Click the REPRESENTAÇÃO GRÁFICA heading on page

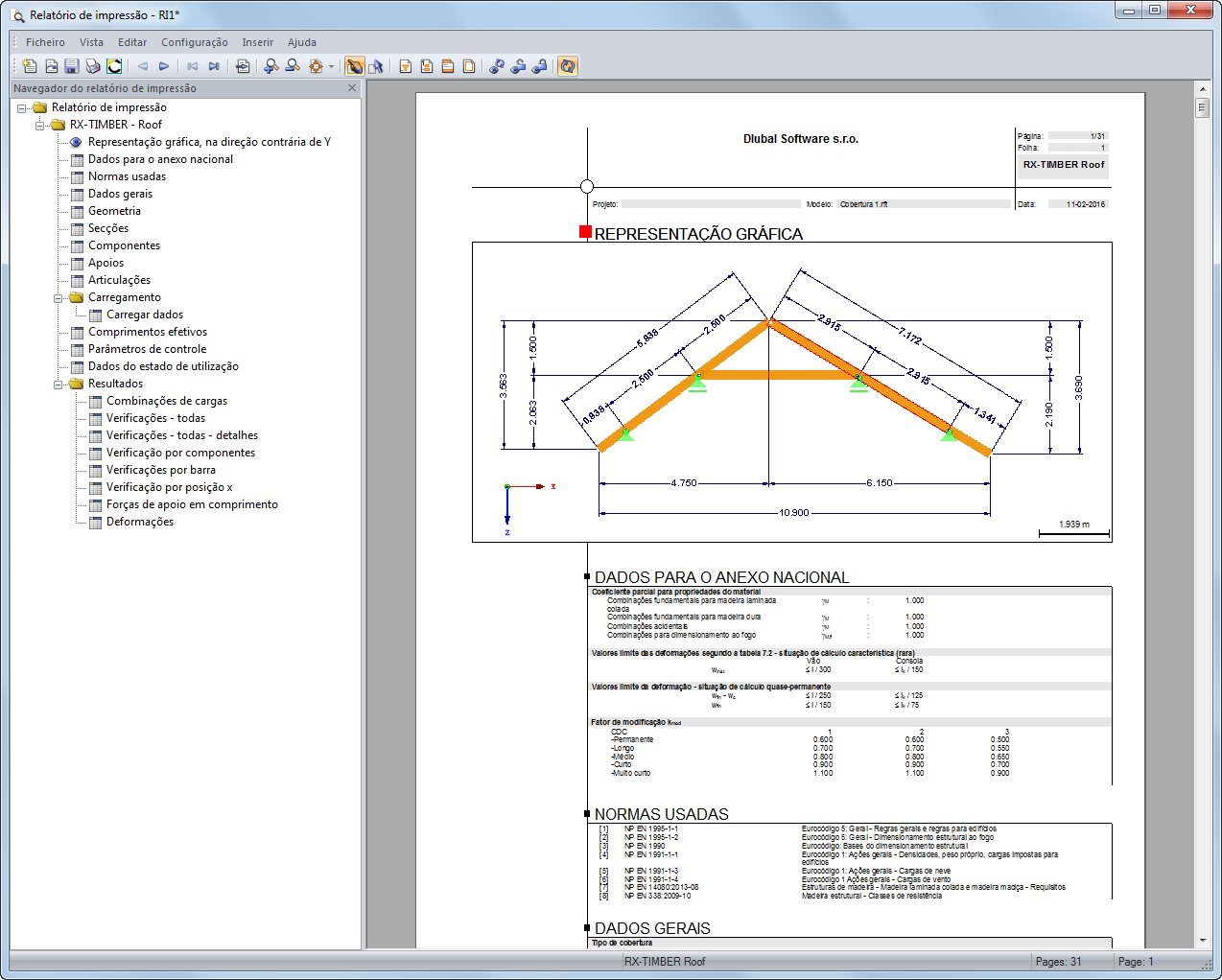[x=698, y=234]
